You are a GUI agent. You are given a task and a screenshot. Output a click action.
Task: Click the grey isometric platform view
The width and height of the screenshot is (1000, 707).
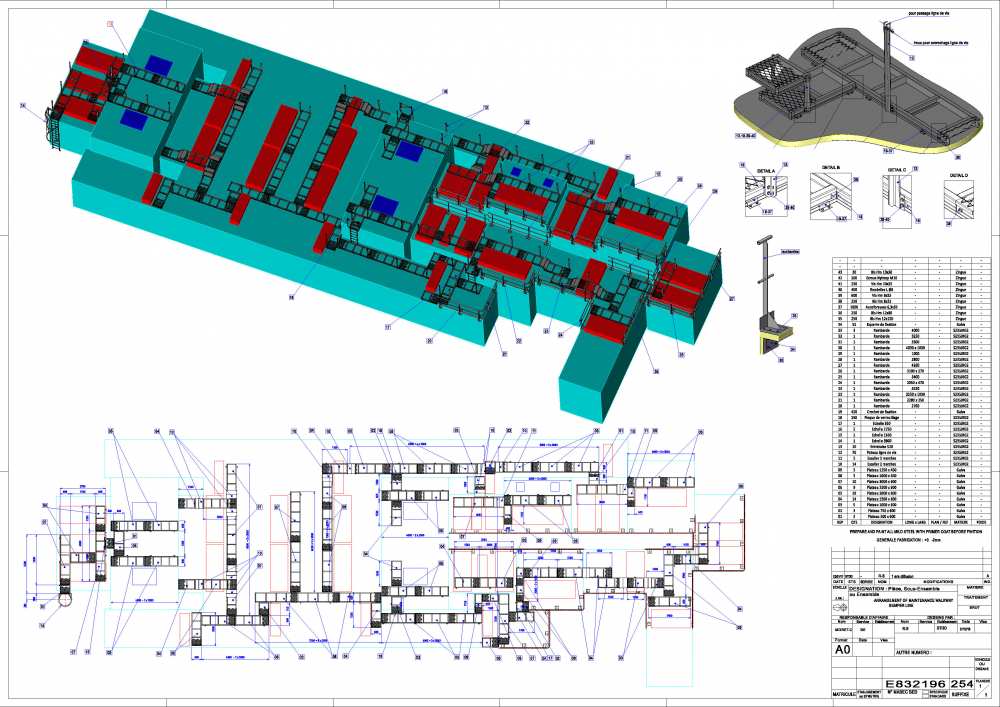860,86
